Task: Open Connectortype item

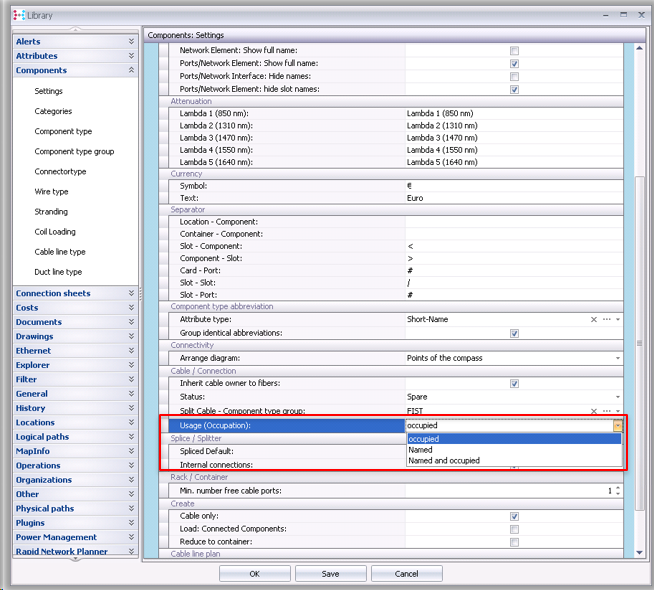Action: (x=60, y=171)
